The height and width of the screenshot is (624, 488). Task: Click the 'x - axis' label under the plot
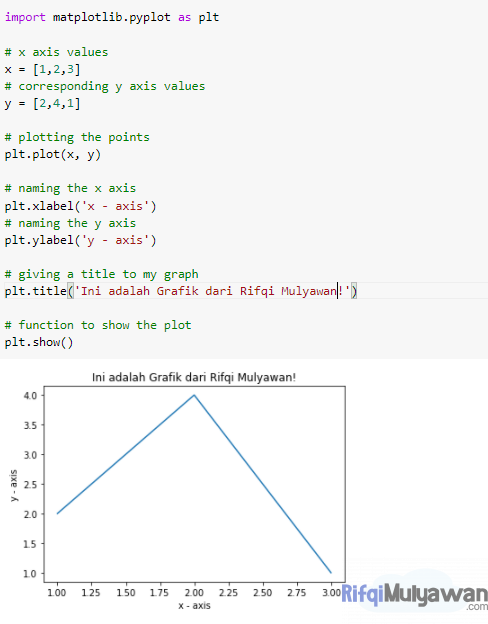pos(194,606)
